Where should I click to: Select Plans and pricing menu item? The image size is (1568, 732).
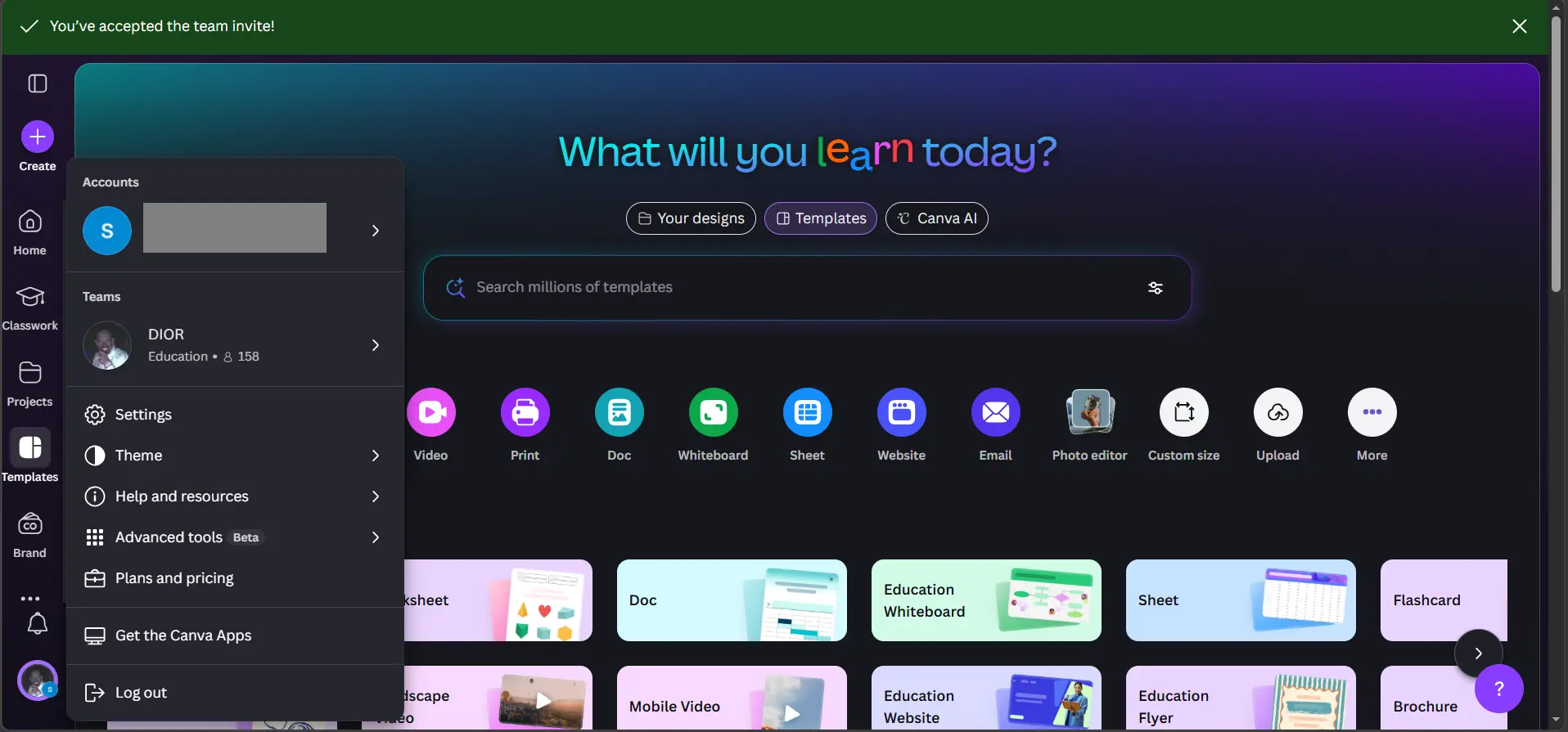(x=236, y=578)
